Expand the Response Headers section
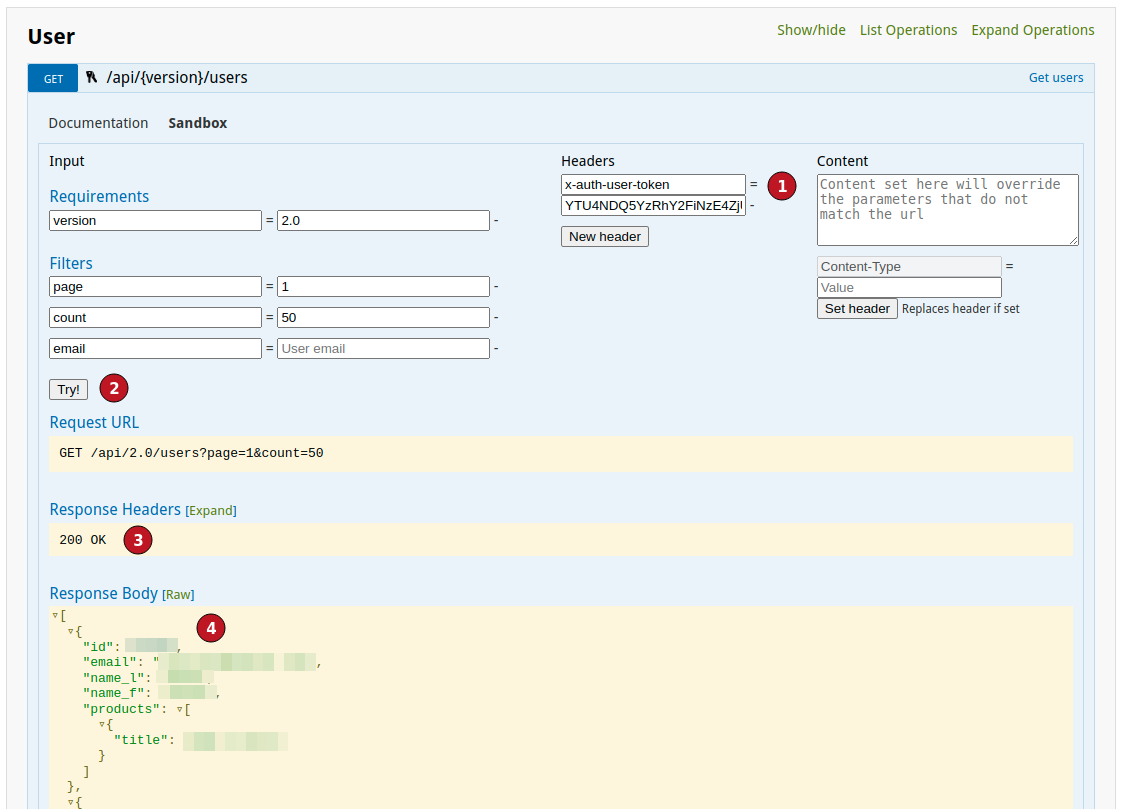 coord(210,511)
